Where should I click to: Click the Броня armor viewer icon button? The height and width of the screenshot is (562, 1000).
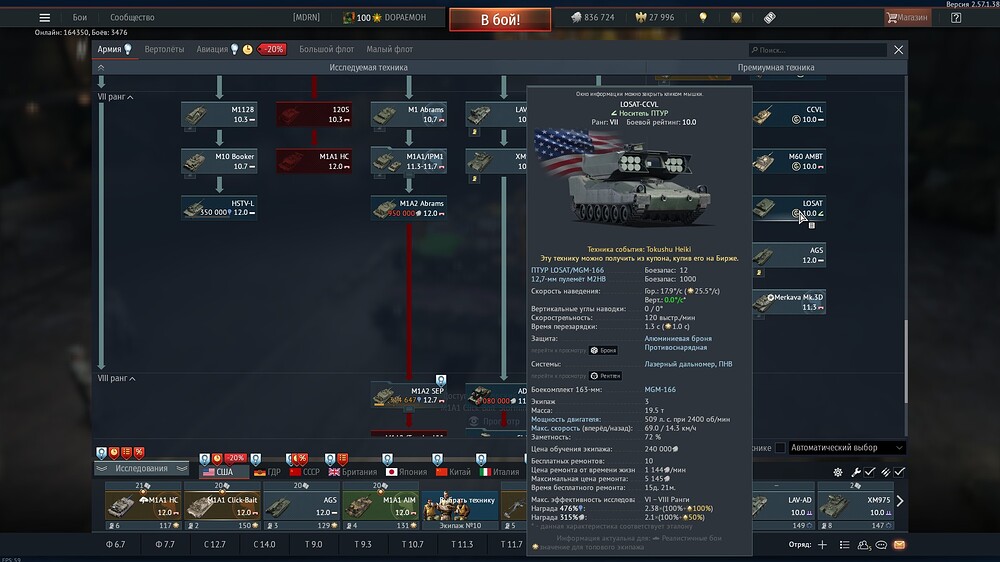click(x=603, y=350)
